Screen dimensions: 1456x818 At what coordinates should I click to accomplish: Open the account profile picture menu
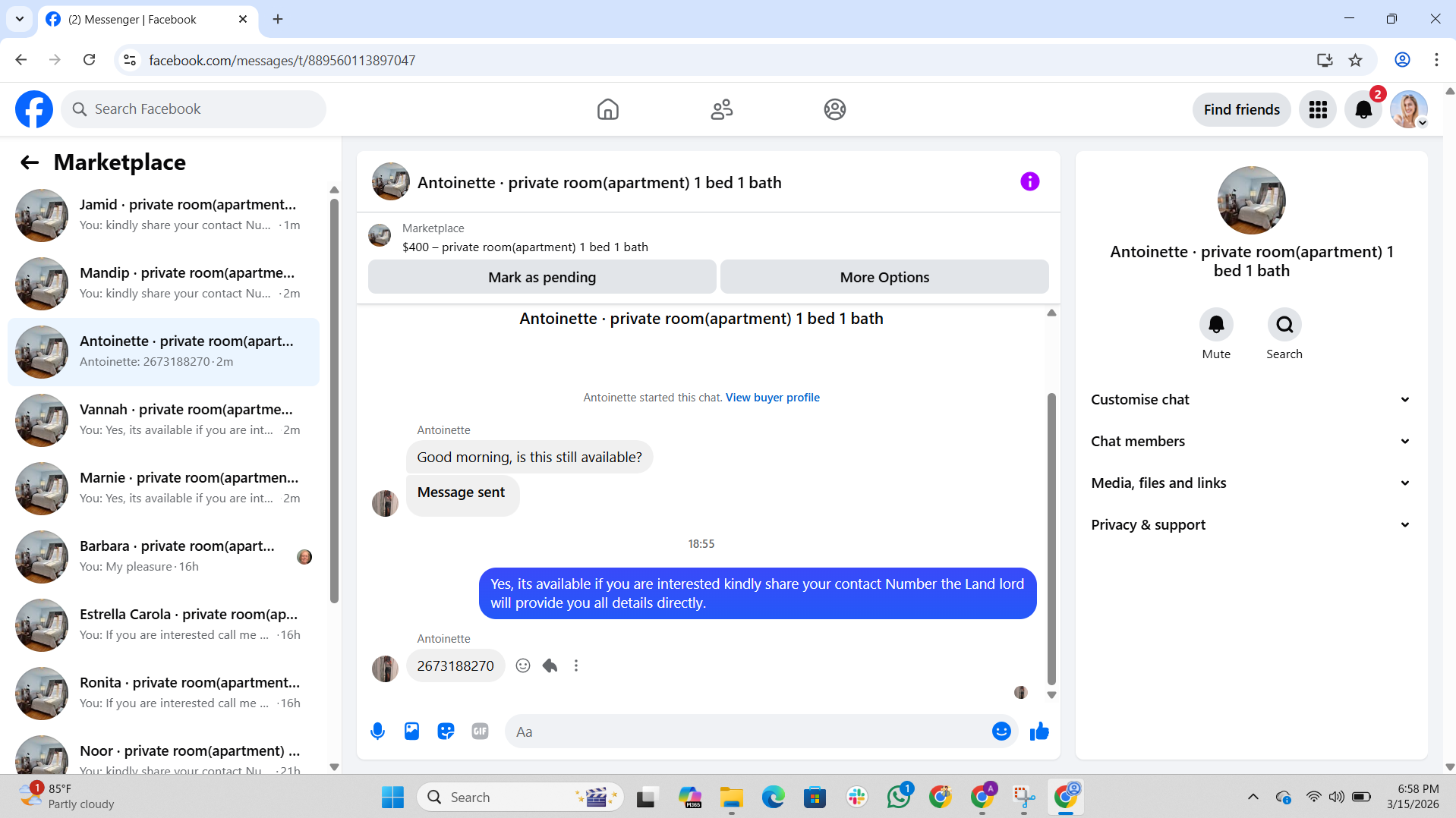(x=1409, y=109)
